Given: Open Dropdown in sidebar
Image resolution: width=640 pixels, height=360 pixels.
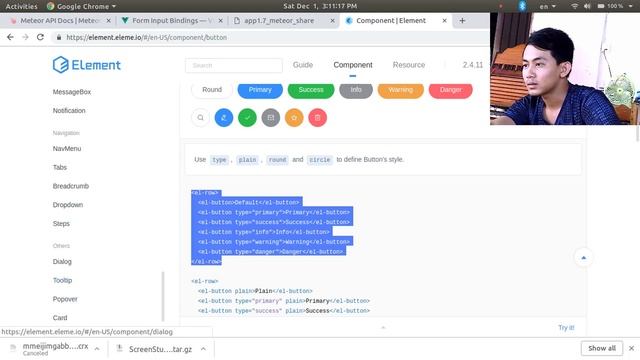Looking at the screenshot, I should (x=68, y=205).
